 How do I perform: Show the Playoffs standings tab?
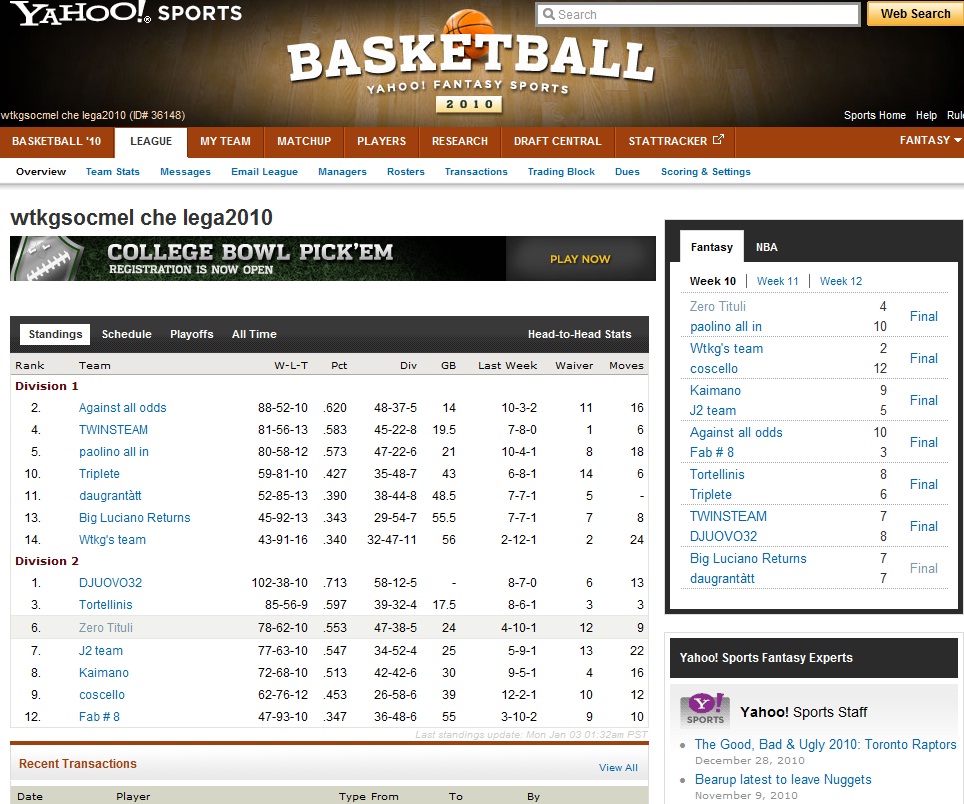pyautogui.click(x=191, y=334)
